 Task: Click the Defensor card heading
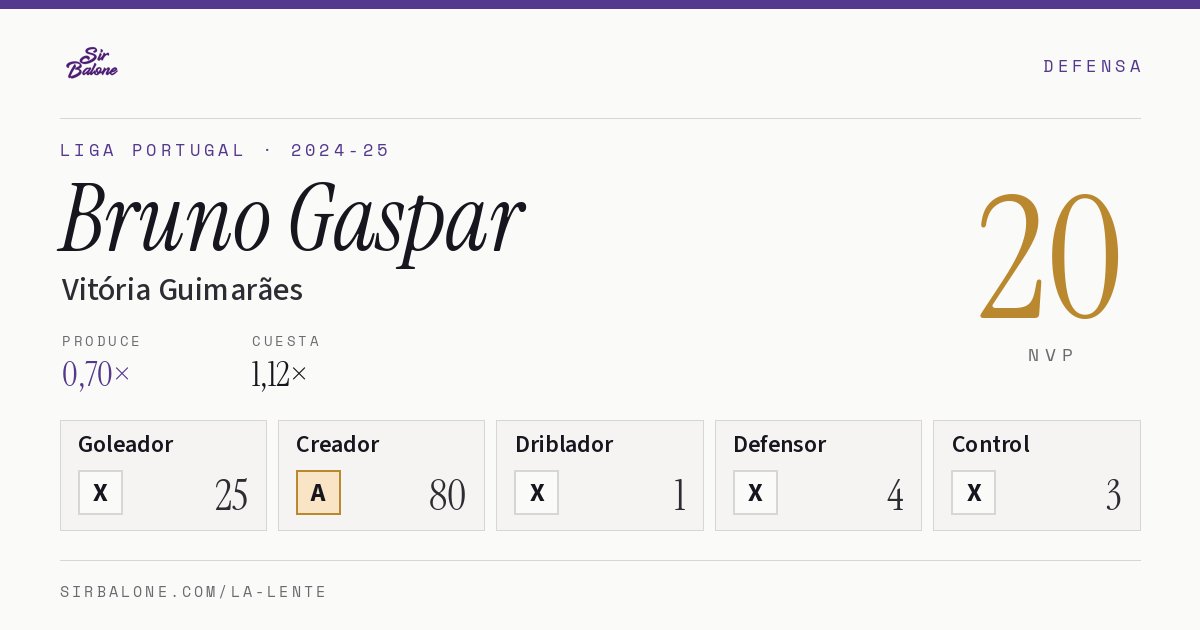click(x=779, y=444)
